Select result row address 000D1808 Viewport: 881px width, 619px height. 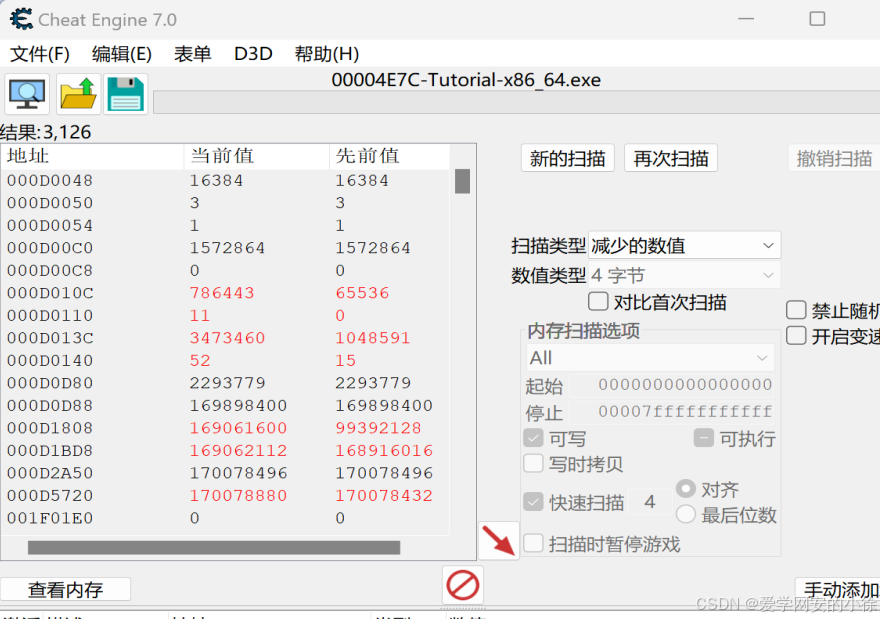click(x=225, y=427)
